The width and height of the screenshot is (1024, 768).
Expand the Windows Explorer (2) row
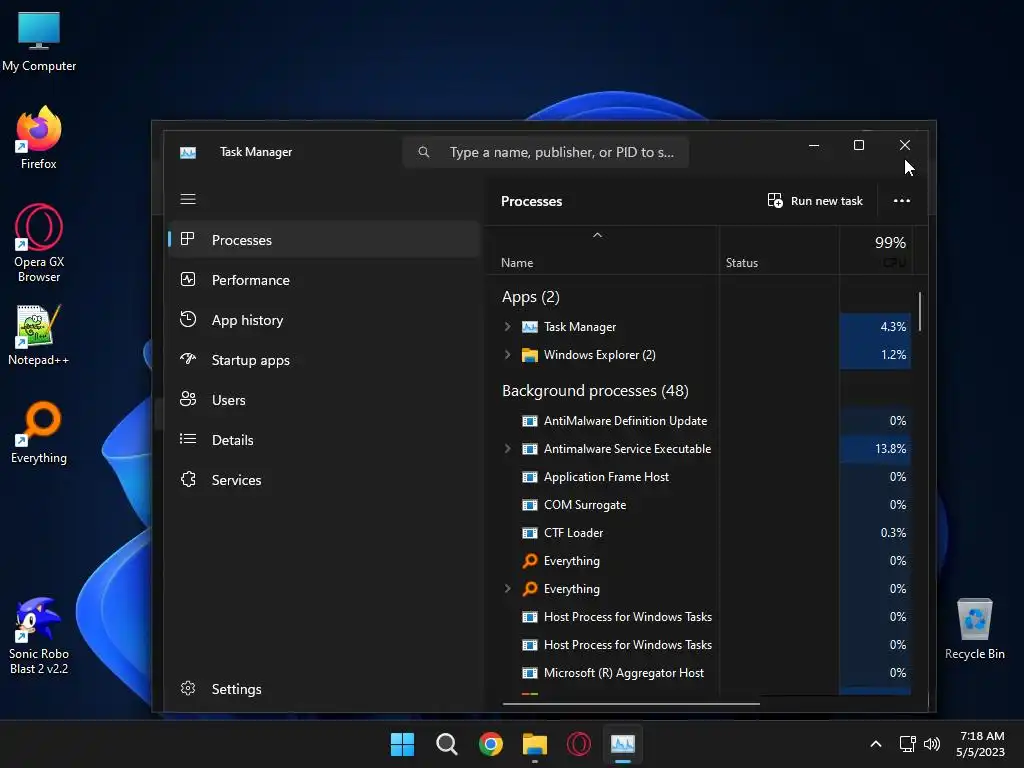507,355
